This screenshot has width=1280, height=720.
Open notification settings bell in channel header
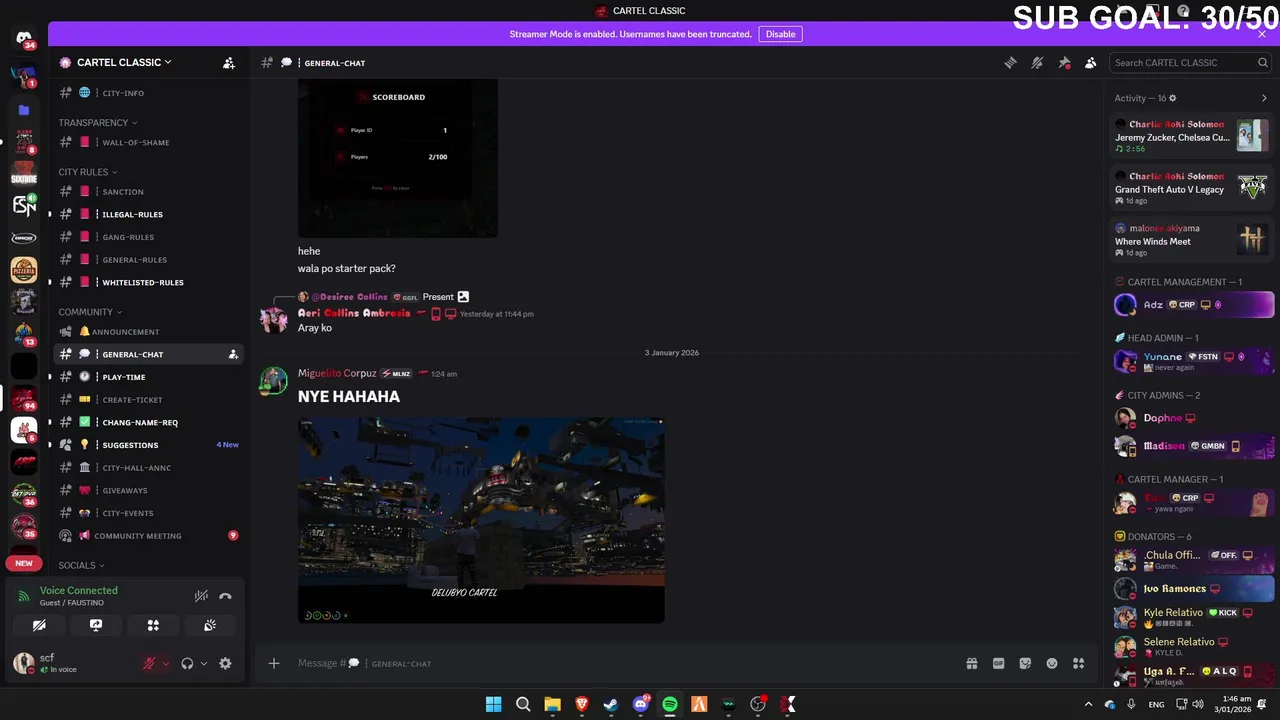click(1037, 62)
